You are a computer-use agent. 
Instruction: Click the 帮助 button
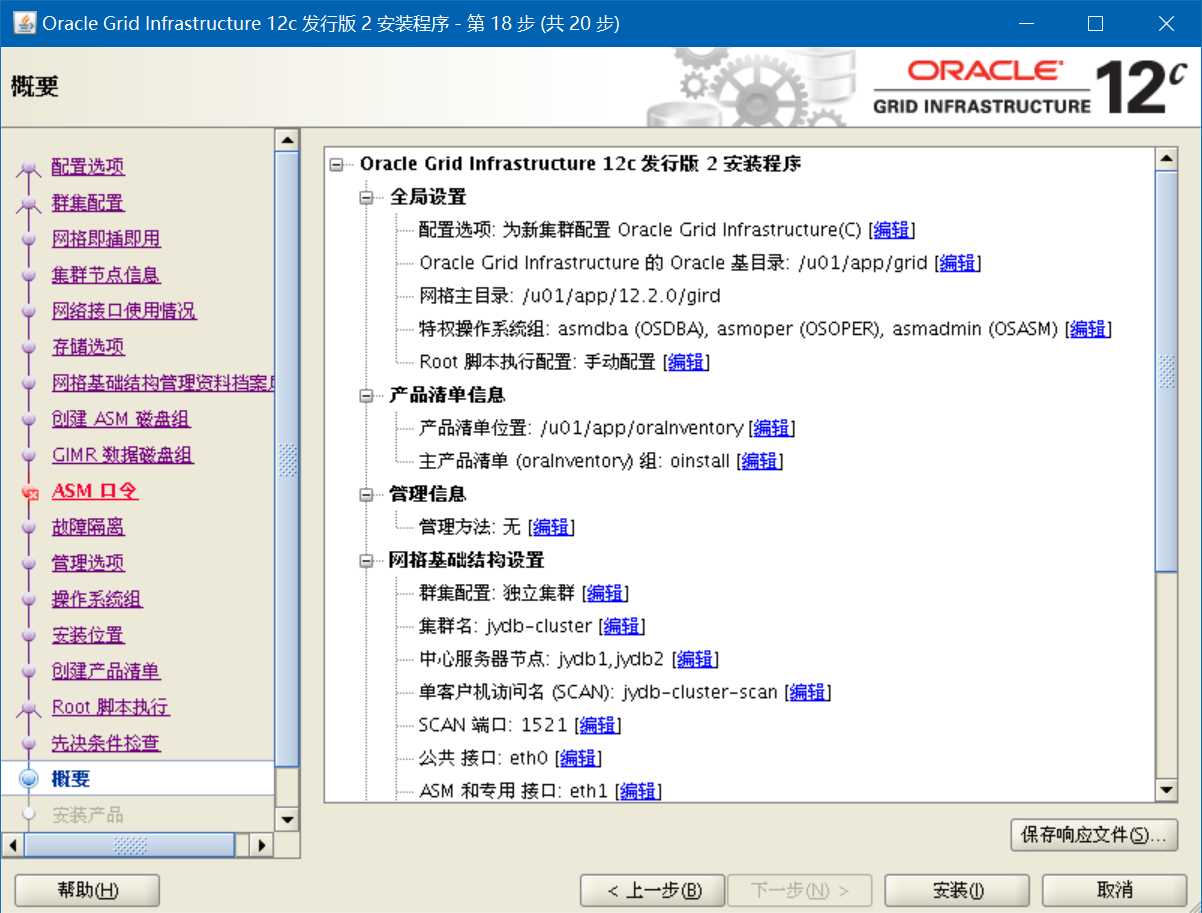87,890
